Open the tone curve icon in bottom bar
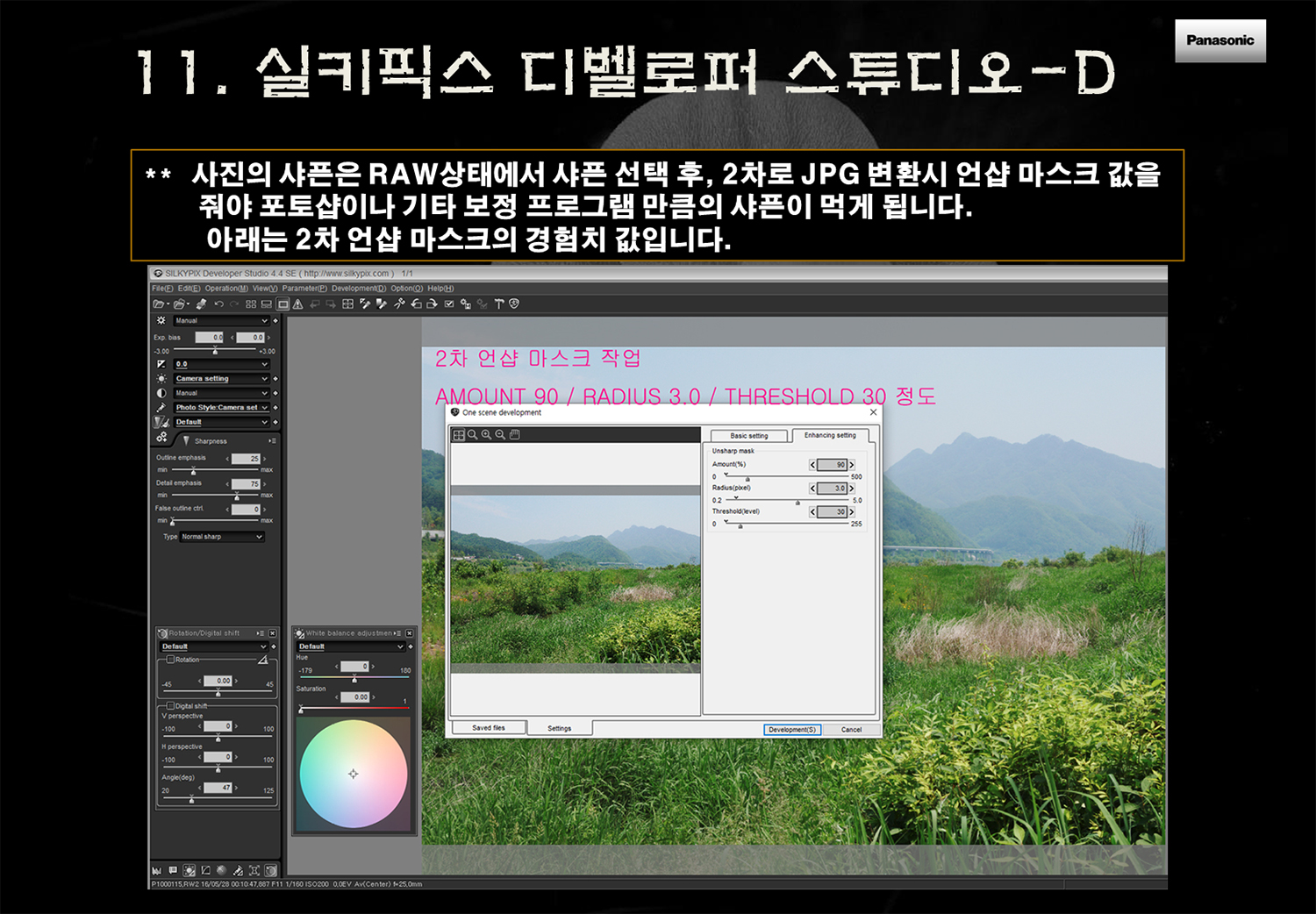Screen dimensions: 1316x914 click(205, 871)
